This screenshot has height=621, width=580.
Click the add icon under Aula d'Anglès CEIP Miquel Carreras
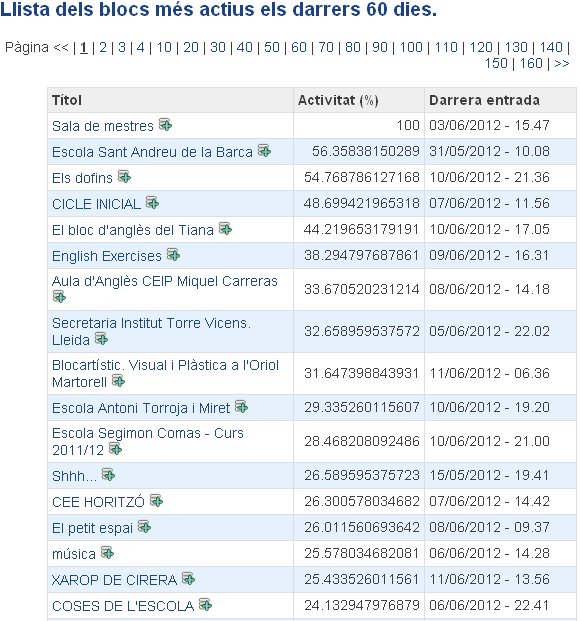click(59, 296)
